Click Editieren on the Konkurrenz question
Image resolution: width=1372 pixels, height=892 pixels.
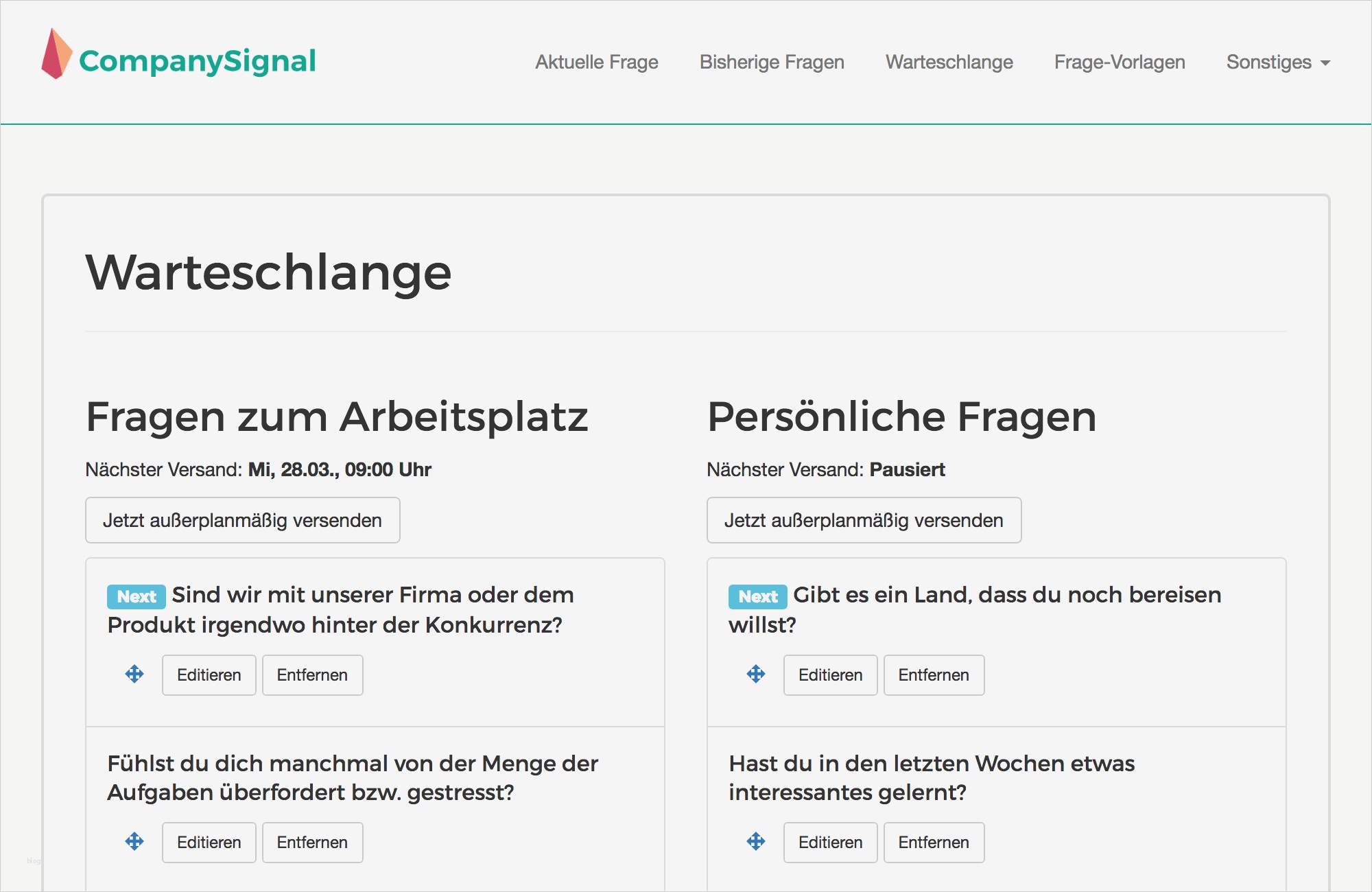(209, 674)
